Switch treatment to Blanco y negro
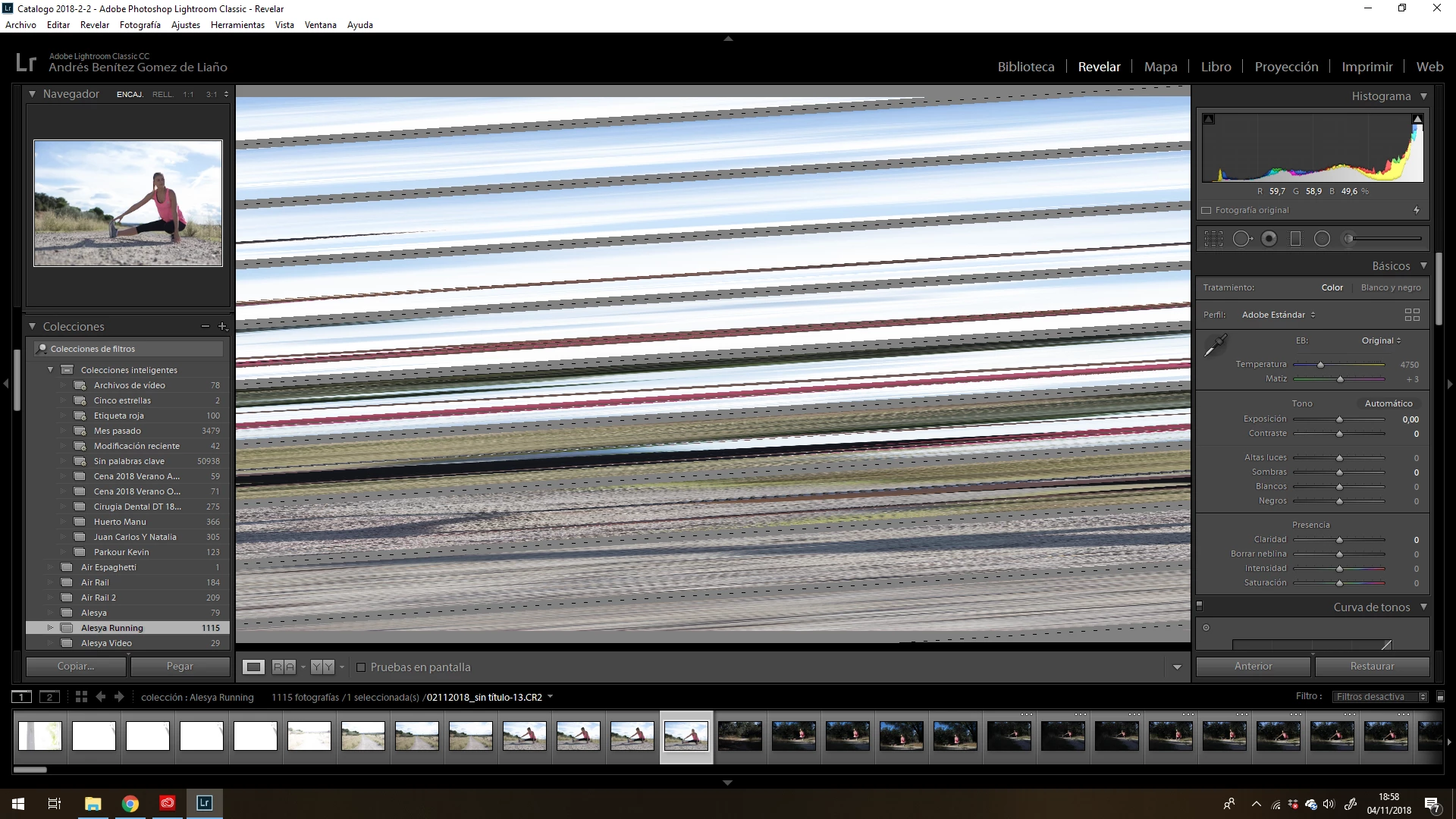Image resolution: width=1456 pixels, height=819 pixels. pos(1390,287)
